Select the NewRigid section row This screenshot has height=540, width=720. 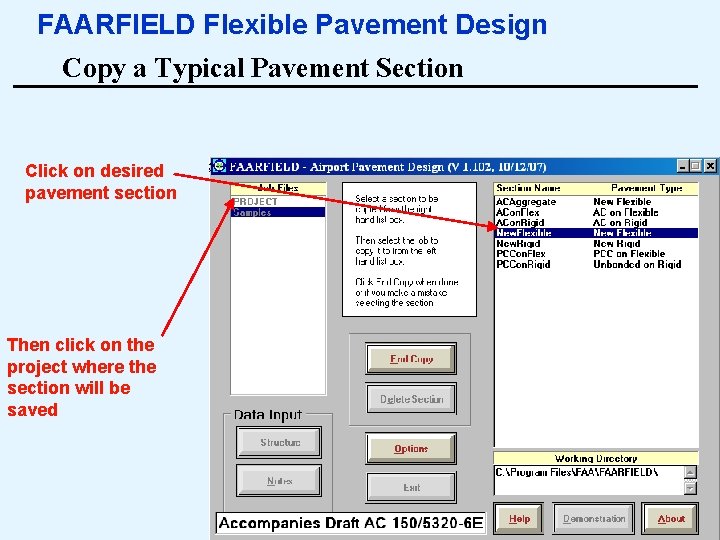coord(596,243)
